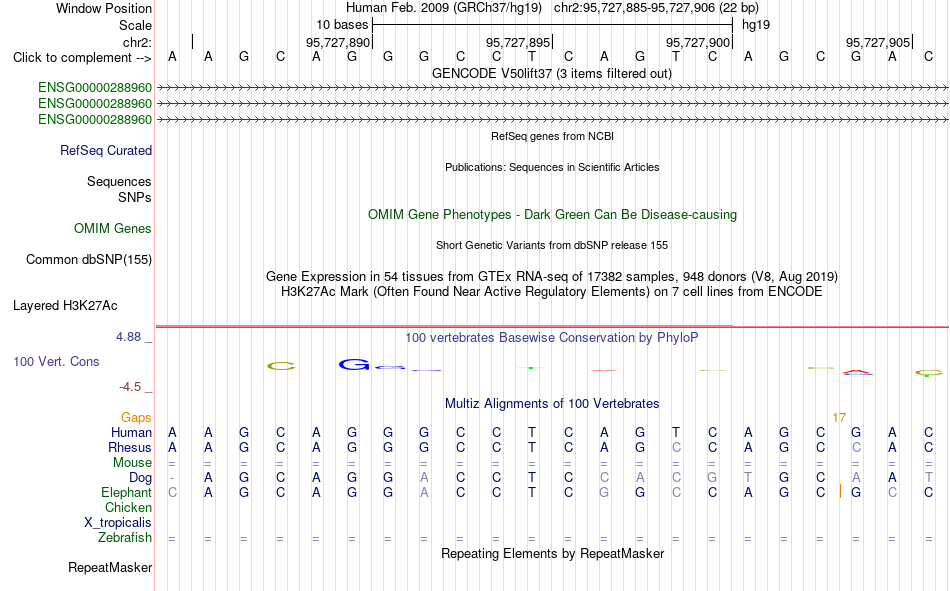Image resolution: width=950 pixels, height=591 pixels.
Task: Click the Human Feb. 2009 (GRCh37/hg19) position title
Action: [x=443, y=8]
